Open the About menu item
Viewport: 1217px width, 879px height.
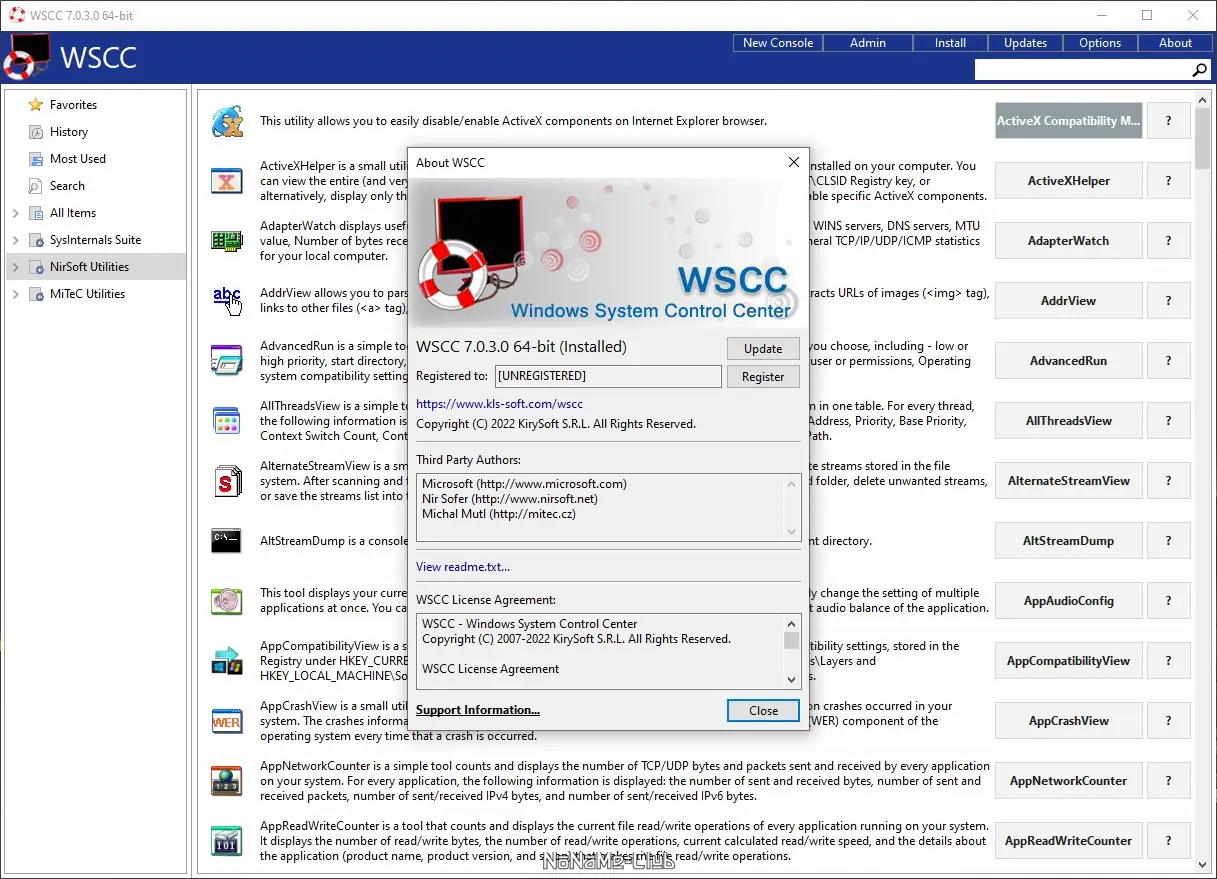coord(1175,43)
